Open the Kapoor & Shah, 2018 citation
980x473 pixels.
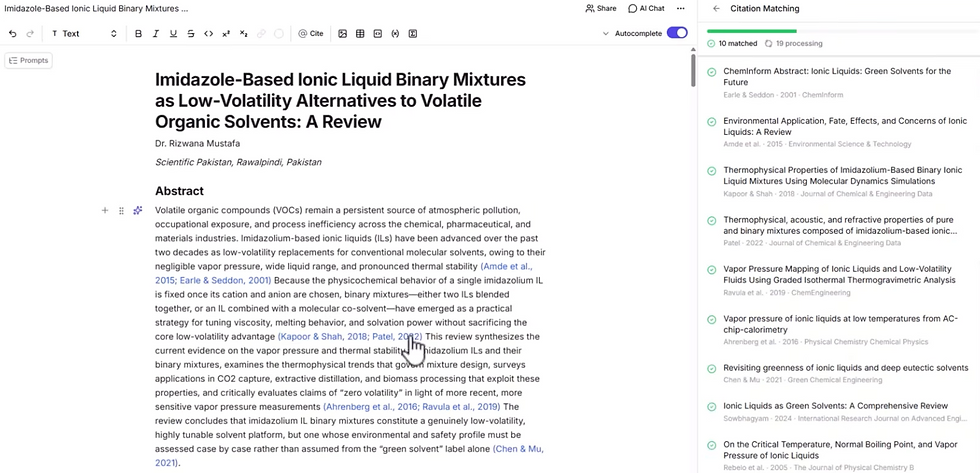[x=323, y=336]
